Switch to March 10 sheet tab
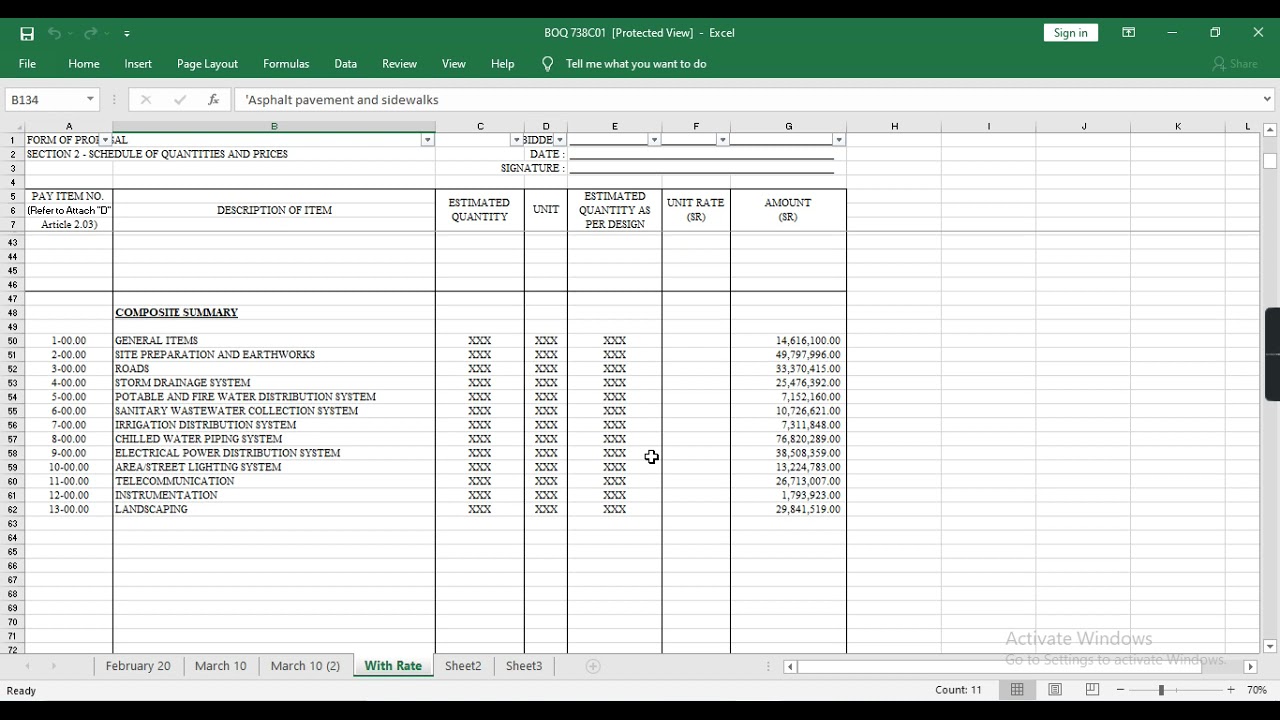 point(220,666)
